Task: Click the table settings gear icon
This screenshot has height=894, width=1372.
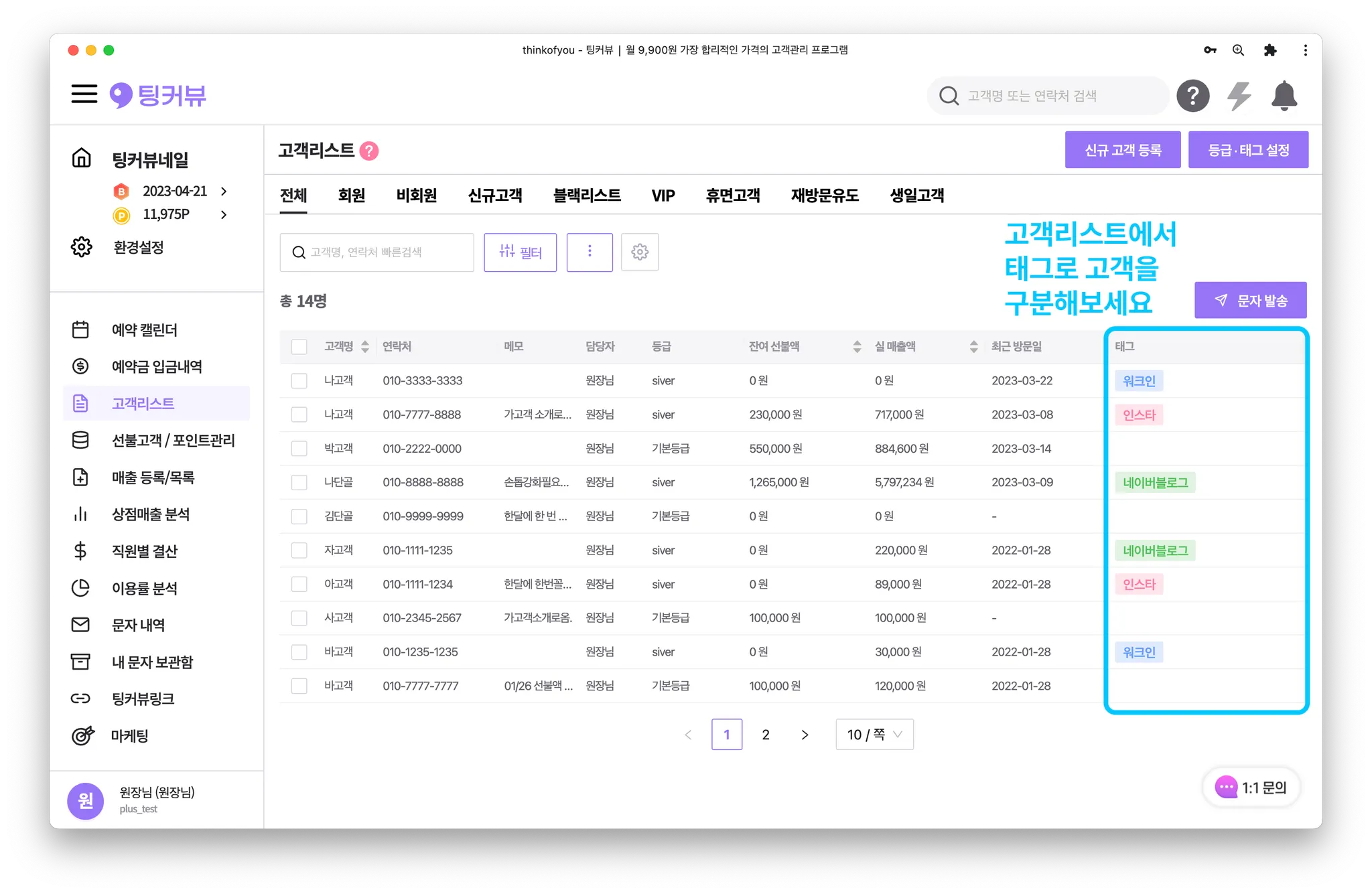Action: click(x=639, y=252)
